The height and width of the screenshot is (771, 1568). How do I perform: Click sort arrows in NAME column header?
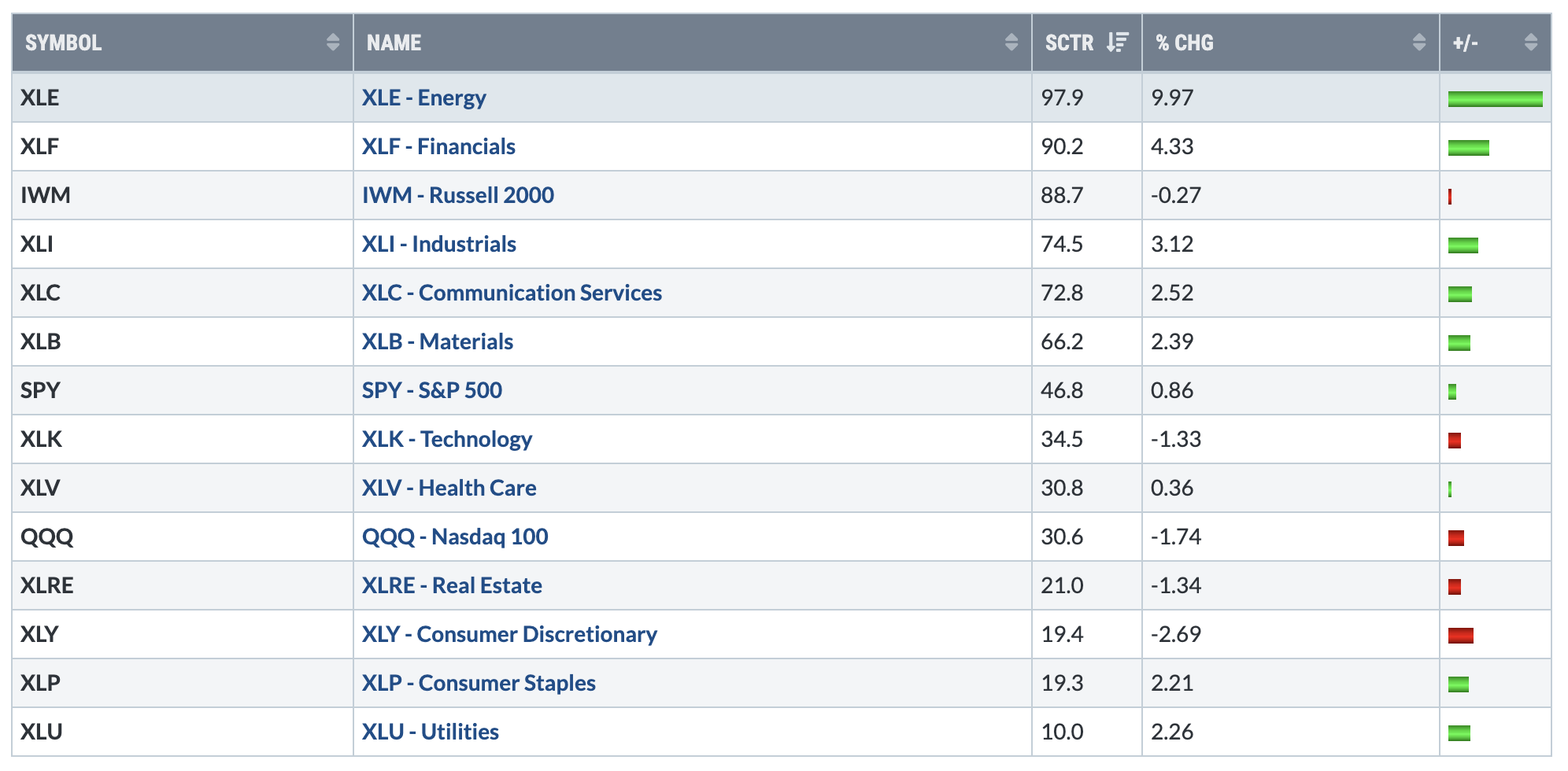(1011, 42)
